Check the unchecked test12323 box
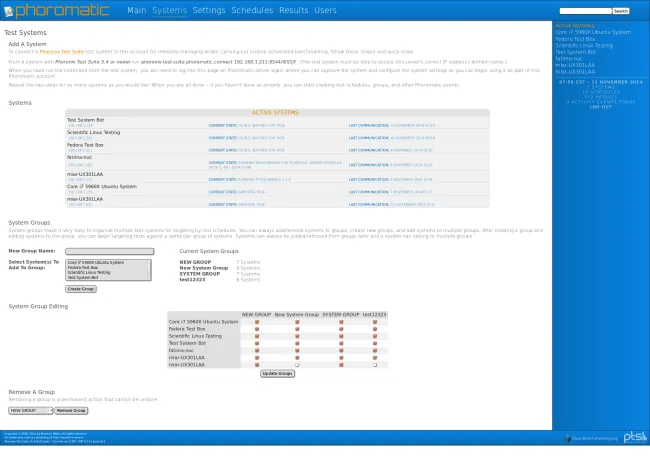650x456 pixels. (375, 365)
